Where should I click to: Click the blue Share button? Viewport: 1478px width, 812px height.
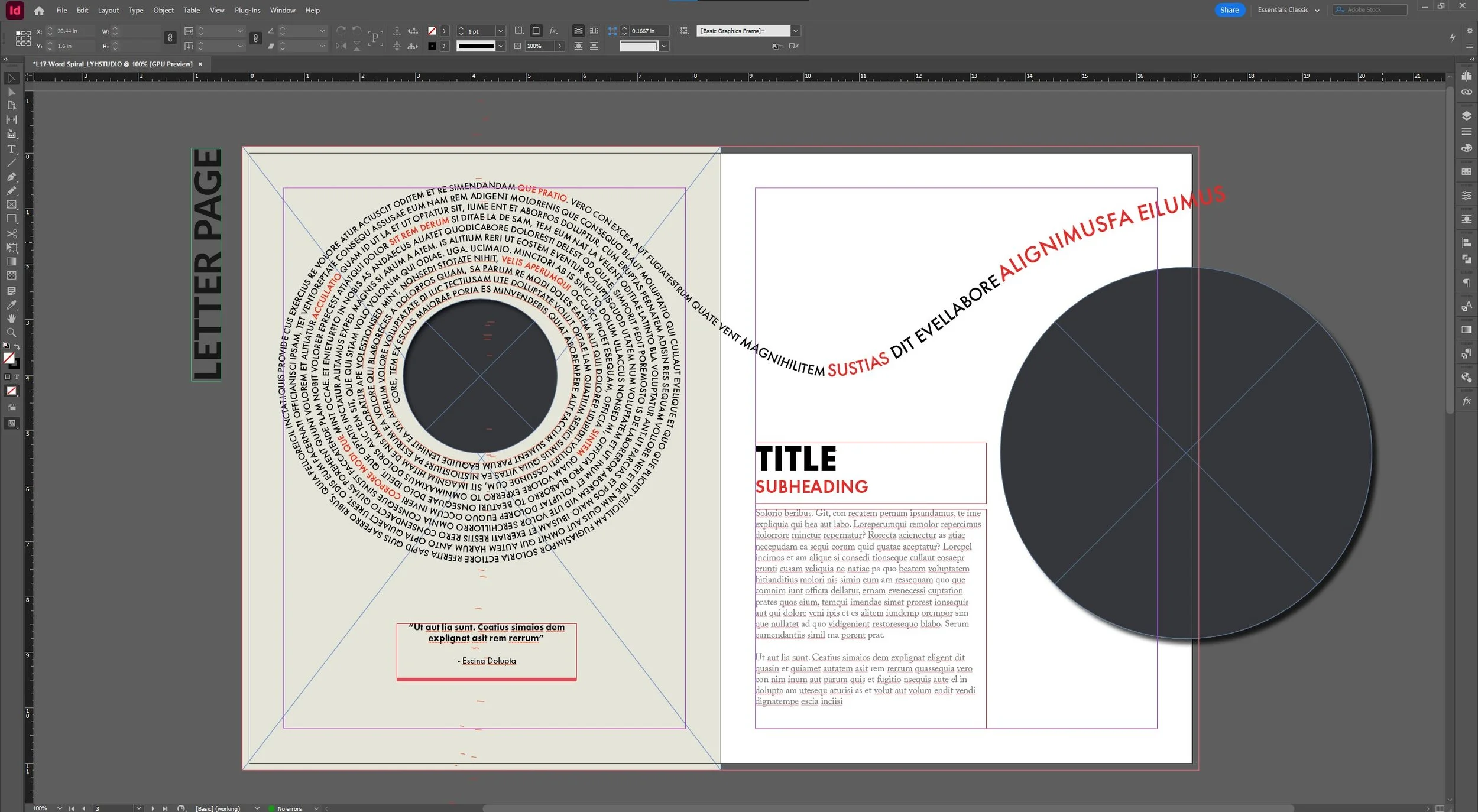[x=1229, y=10]
